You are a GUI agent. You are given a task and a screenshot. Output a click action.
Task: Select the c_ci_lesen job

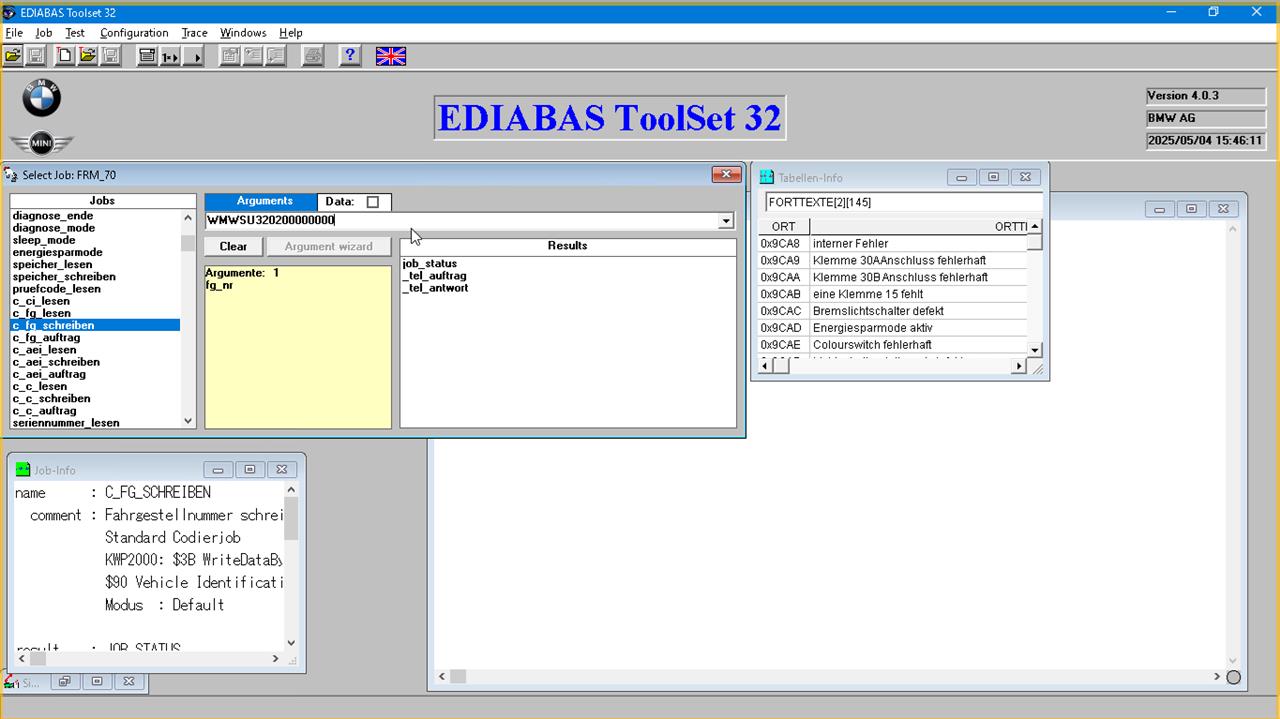[41, 301]
